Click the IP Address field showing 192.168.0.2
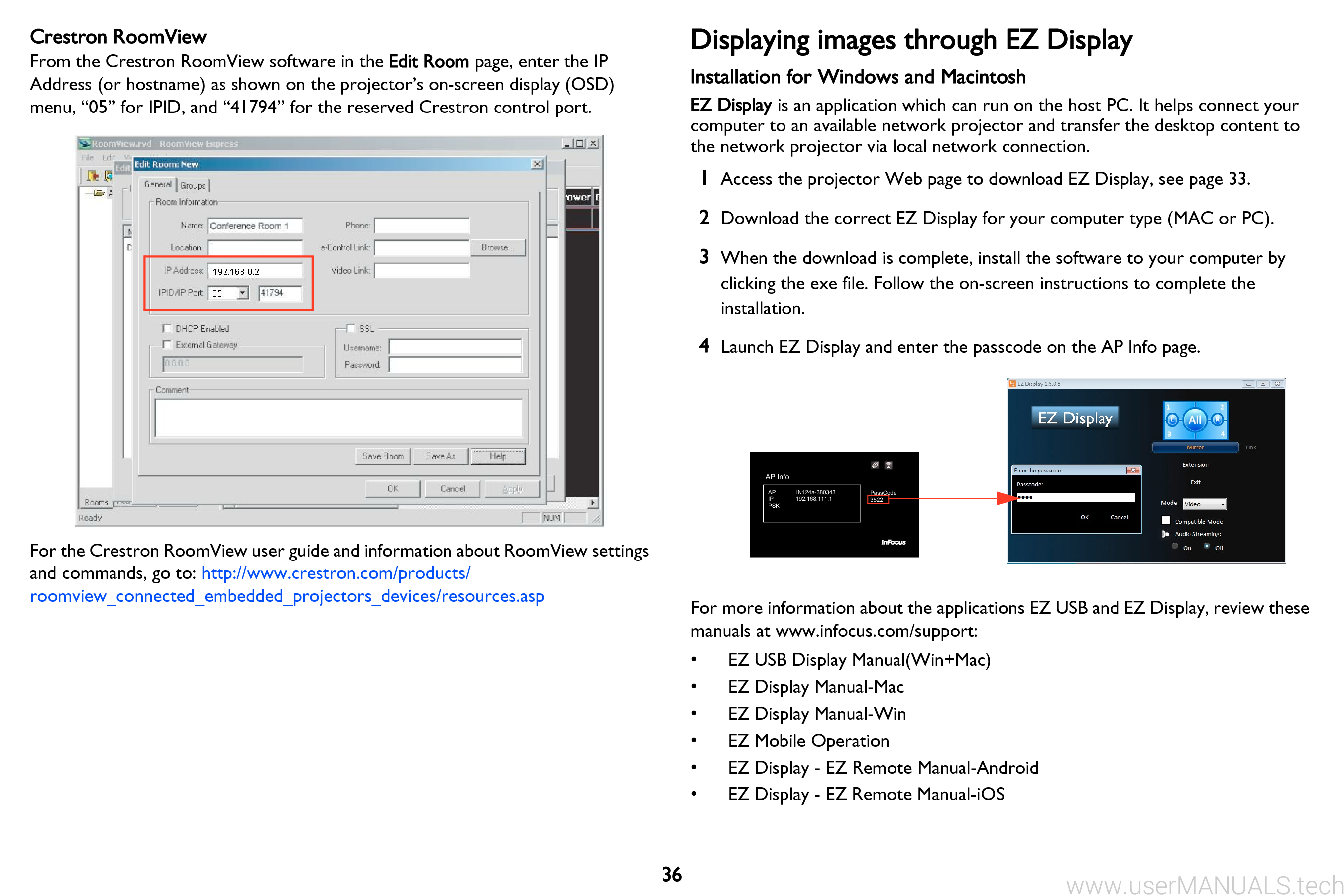Viewport: 1344px width, 896px height. [255, 271]
